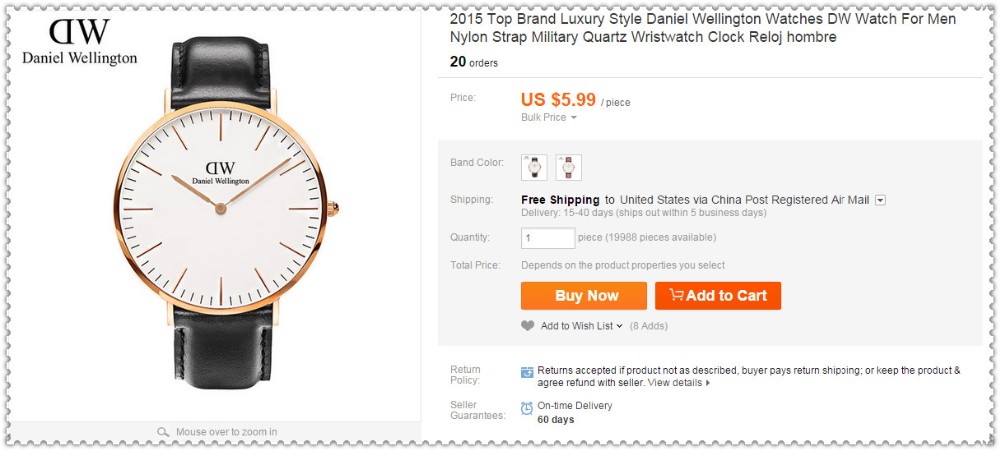1000x451 pixels.
Task: Select the black band color swatch
Action: coord(535,168)
